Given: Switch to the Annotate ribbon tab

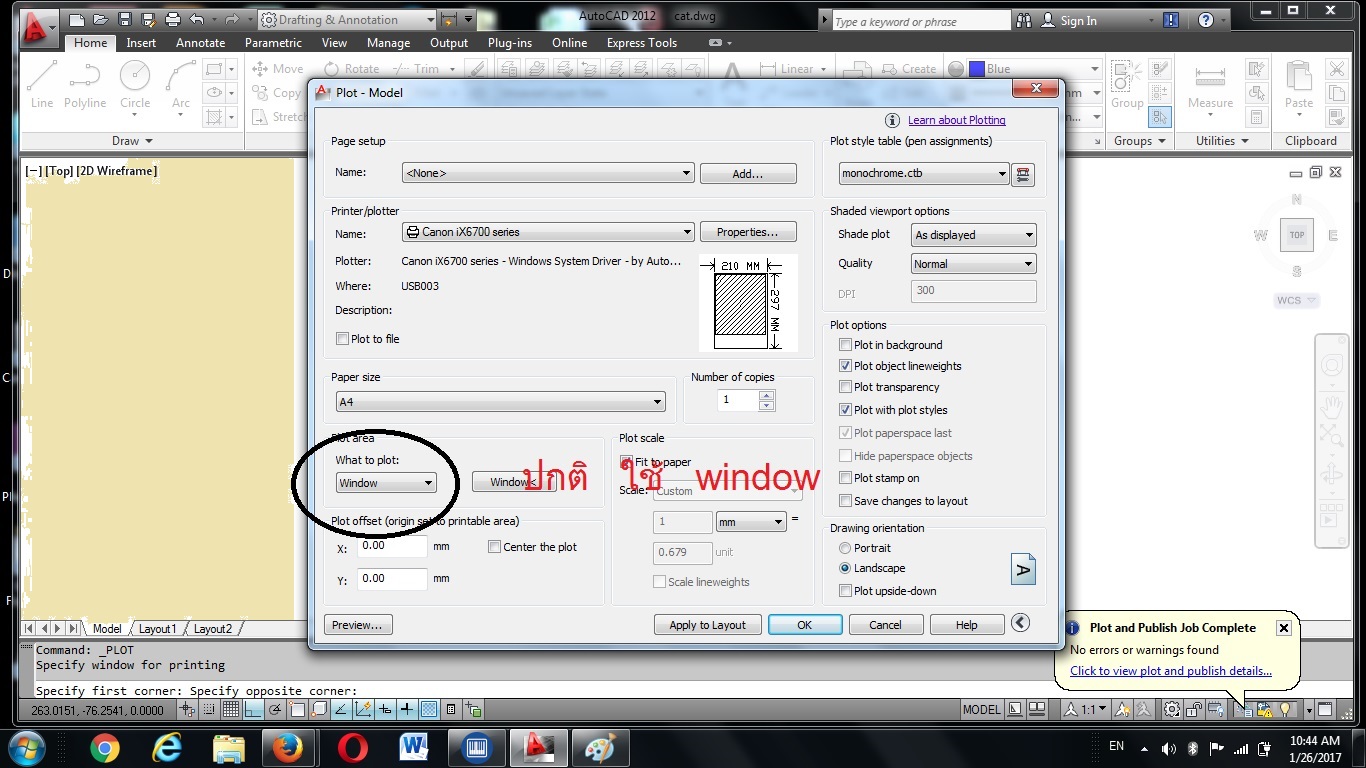Looking at the screenshot, I should tap(201, 43).
